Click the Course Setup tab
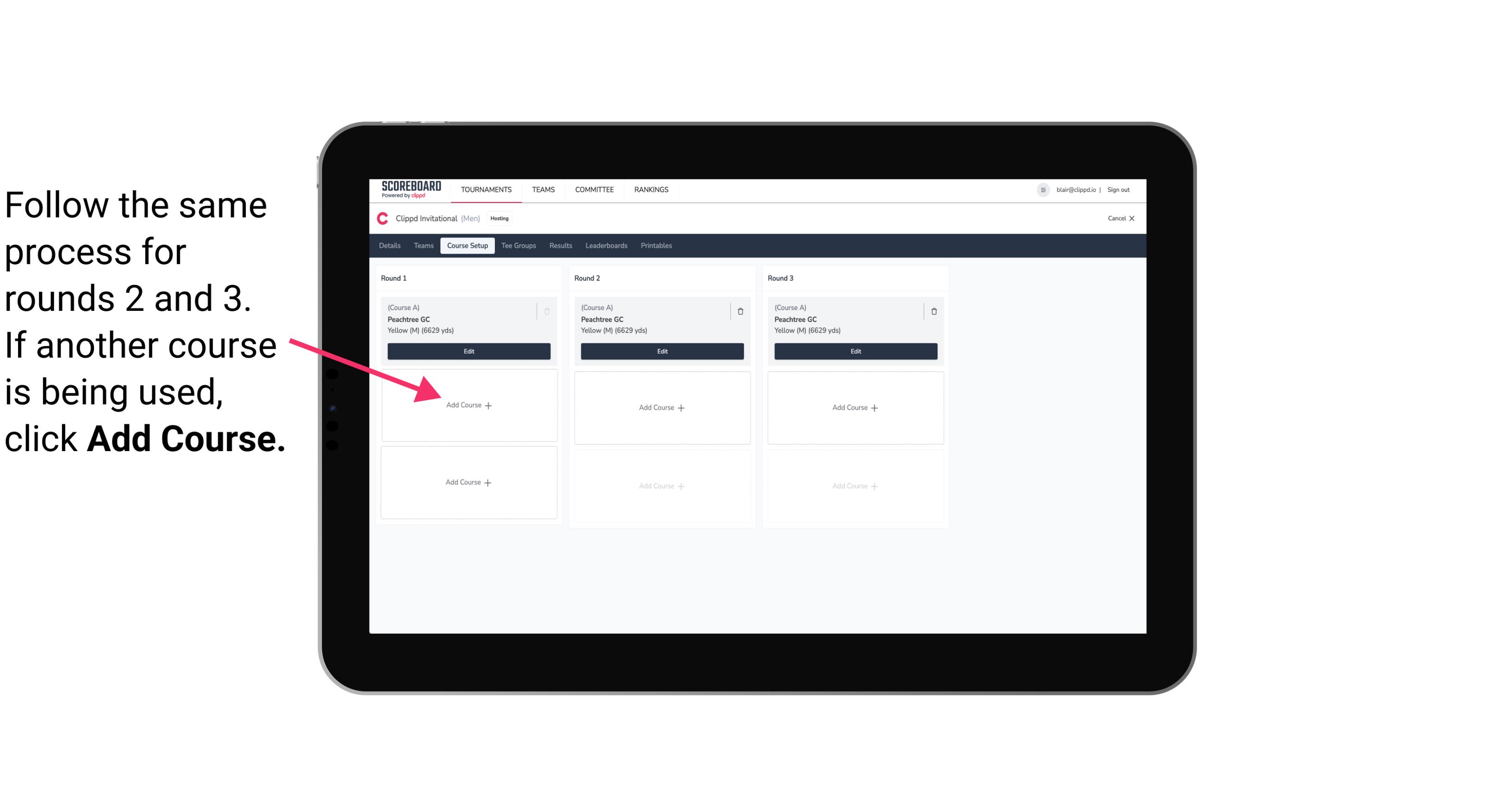The width and height of the screenshot is (1510, 812). 466,245
